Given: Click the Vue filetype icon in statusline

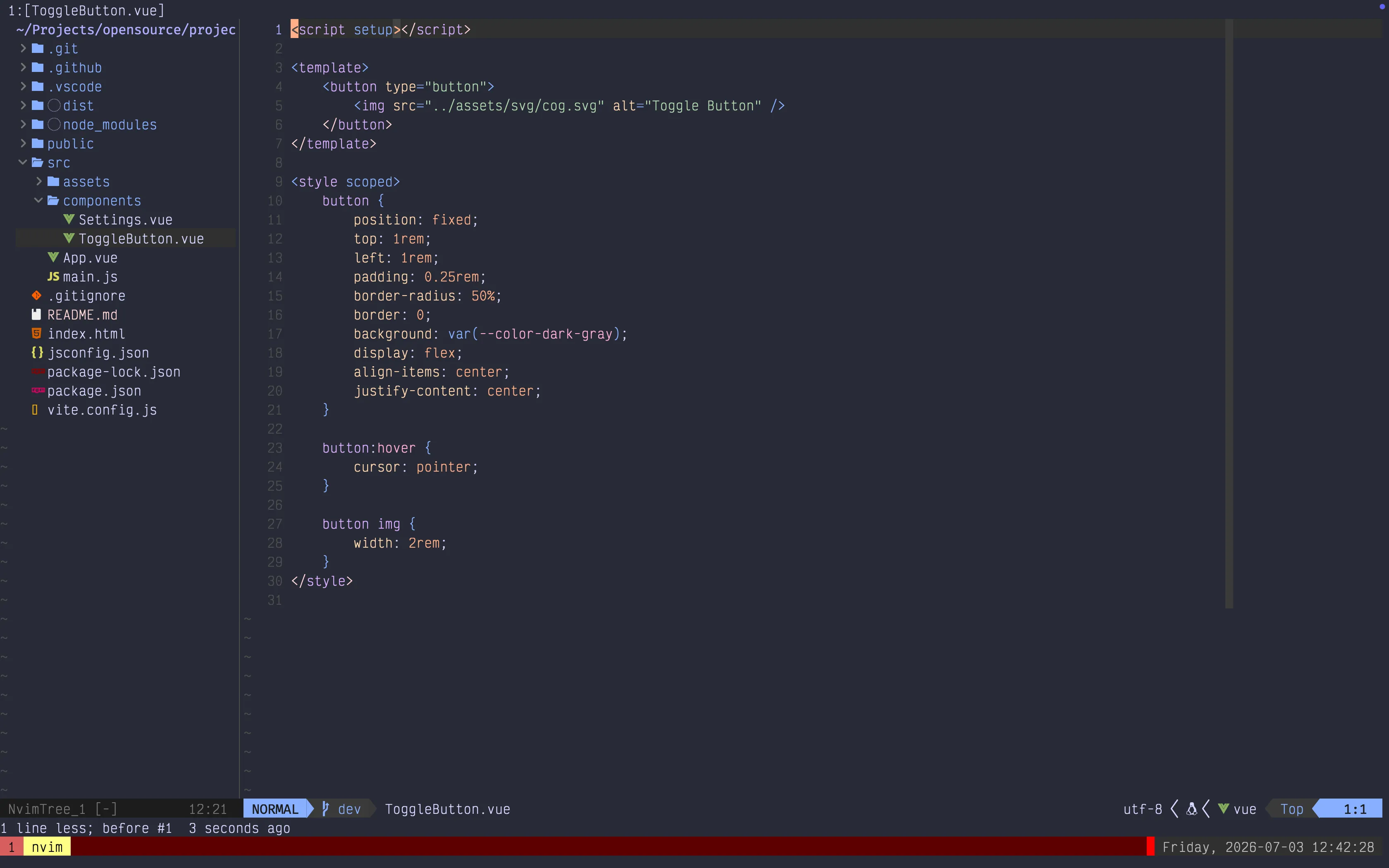Looking at the screenshot, I should [x=1224, y=809].
